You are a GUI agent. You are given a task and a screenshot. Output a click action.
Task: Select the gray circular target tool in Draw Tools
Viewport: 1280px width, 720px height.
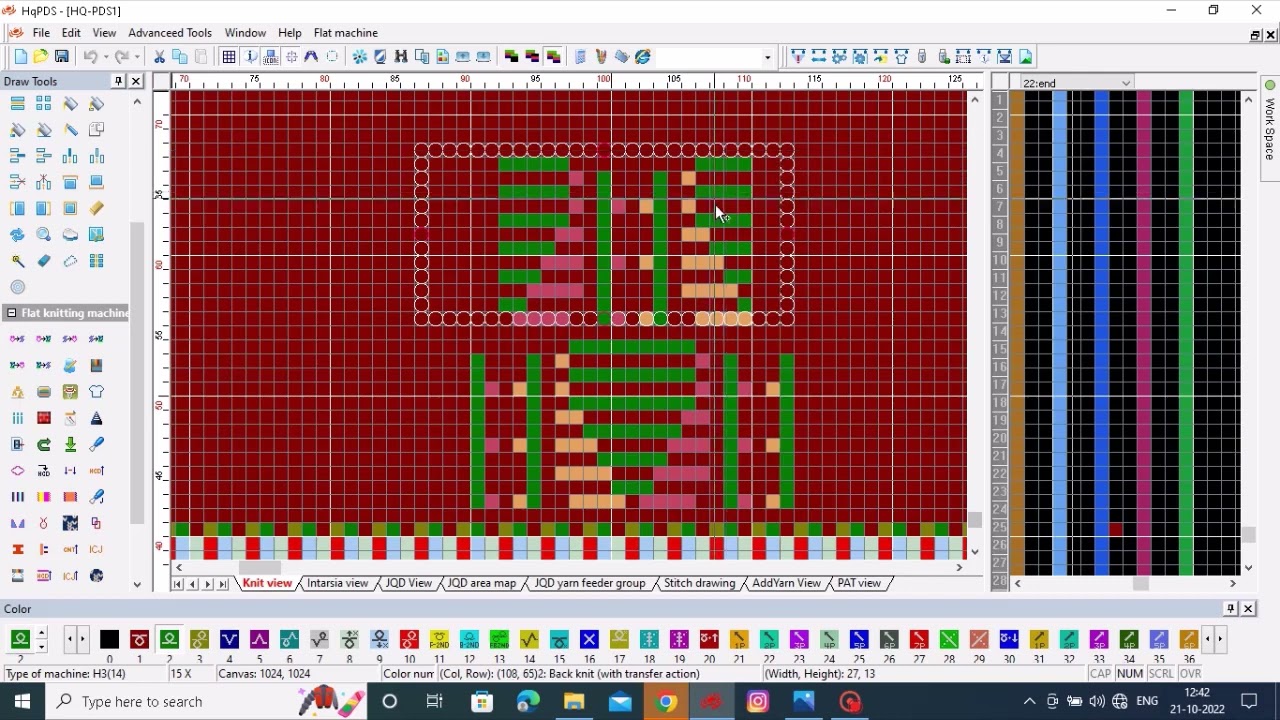click(x=18, y=287)
